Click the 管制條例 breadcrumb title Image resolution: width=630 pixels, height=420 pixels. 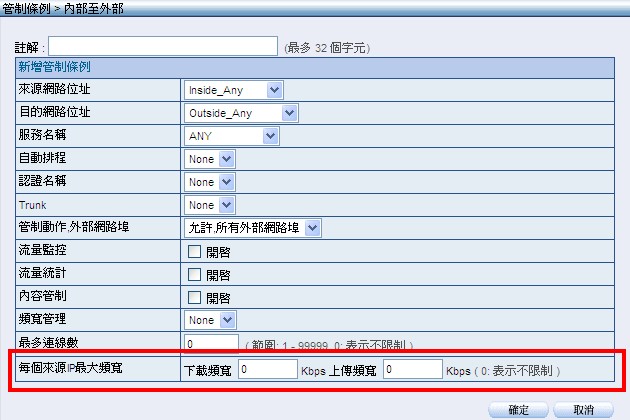22,8
